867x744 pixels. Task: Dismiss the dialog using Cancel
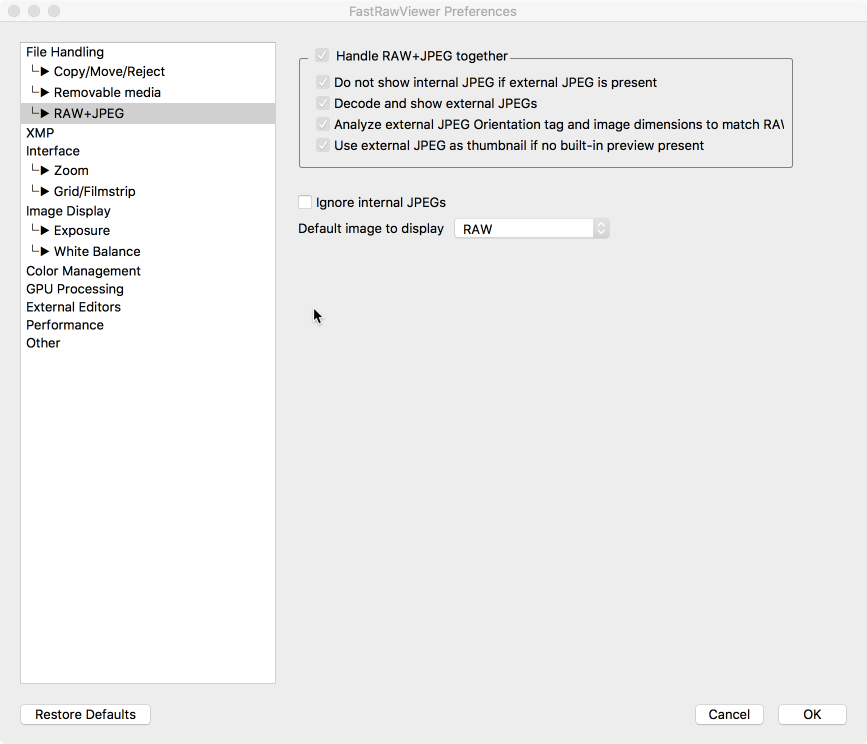pos(729,714)
